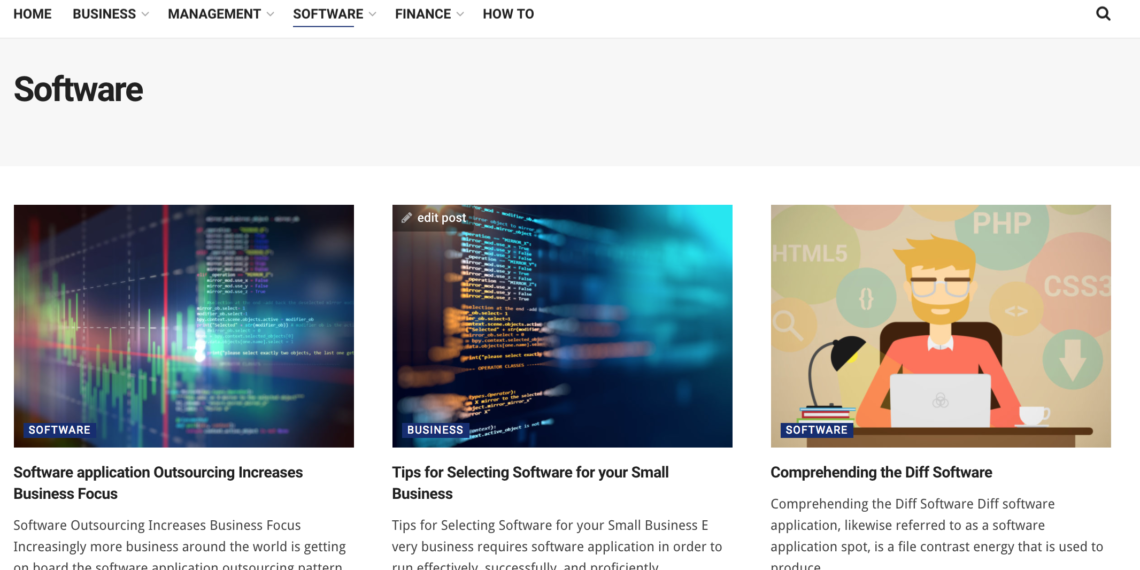Open the BUSINESS menu item
The image size is (1140, 570).
click(104, 14)
